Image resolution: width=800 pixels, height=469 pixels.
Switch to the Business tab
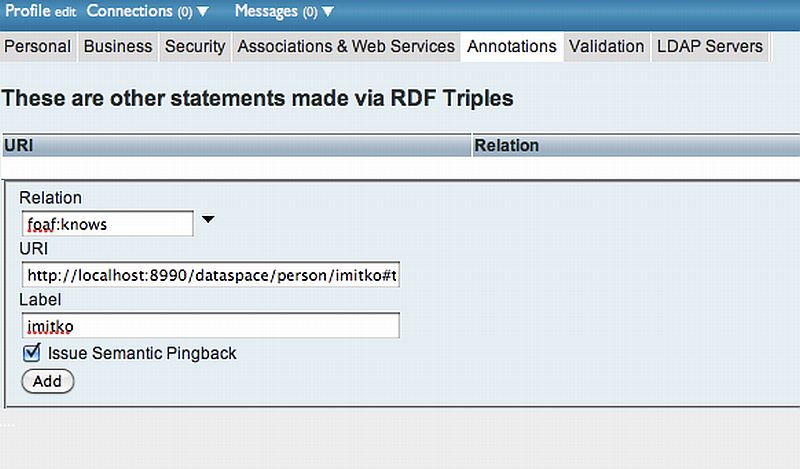[x=118, y=46]
